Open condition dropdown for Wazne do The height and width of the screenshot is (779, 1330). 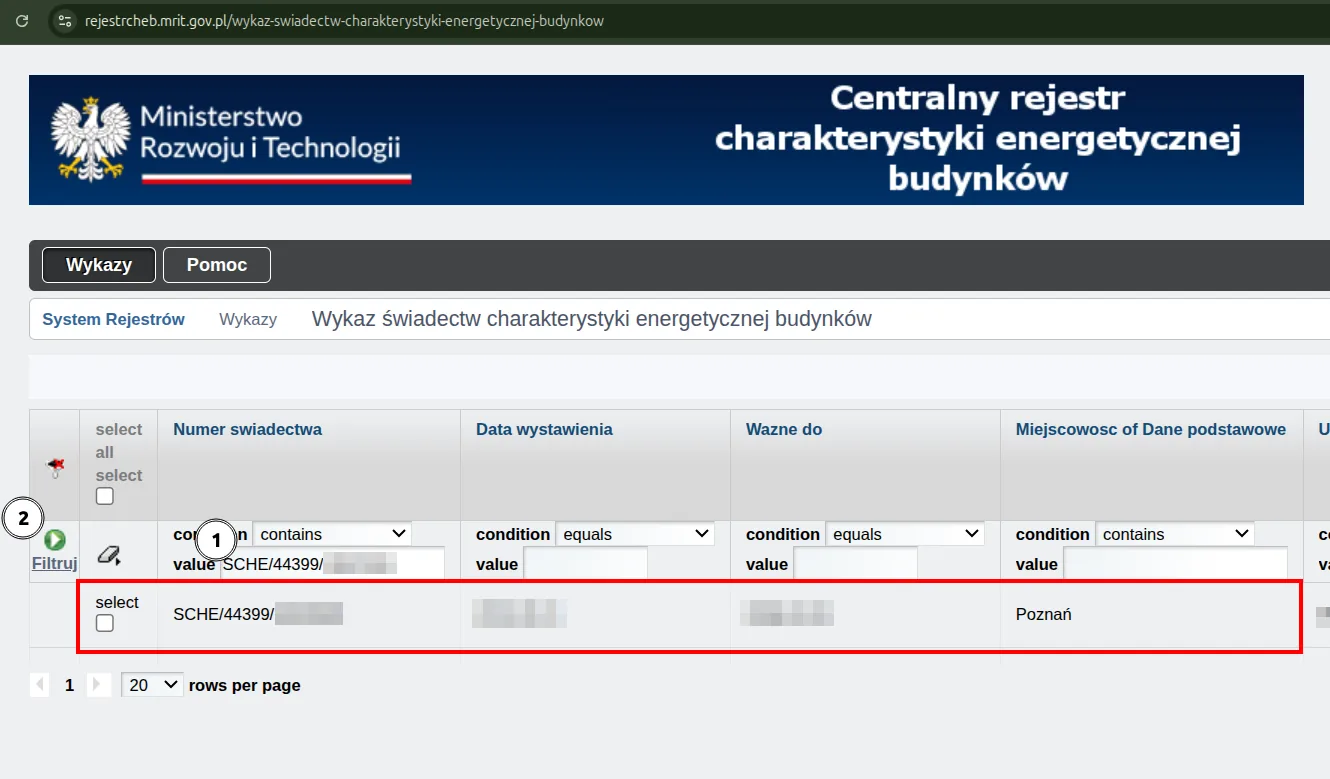click(905, 534)
